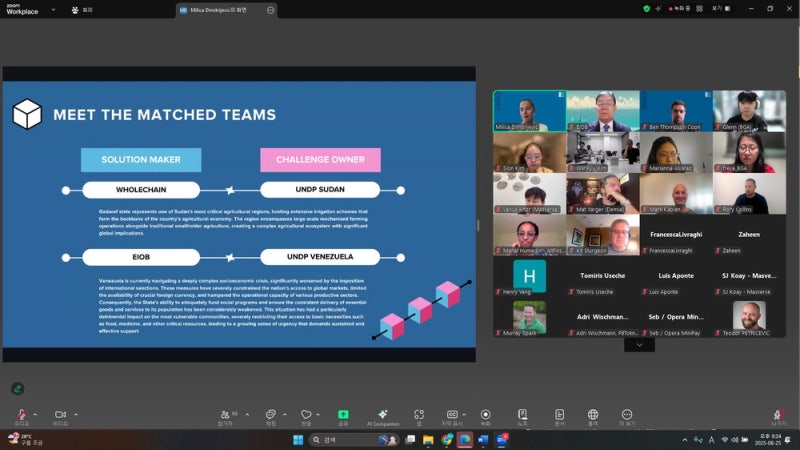This screenshot has width=800, height=450.
Task: Open the taskbar clock and date
Action: (769, 439)
